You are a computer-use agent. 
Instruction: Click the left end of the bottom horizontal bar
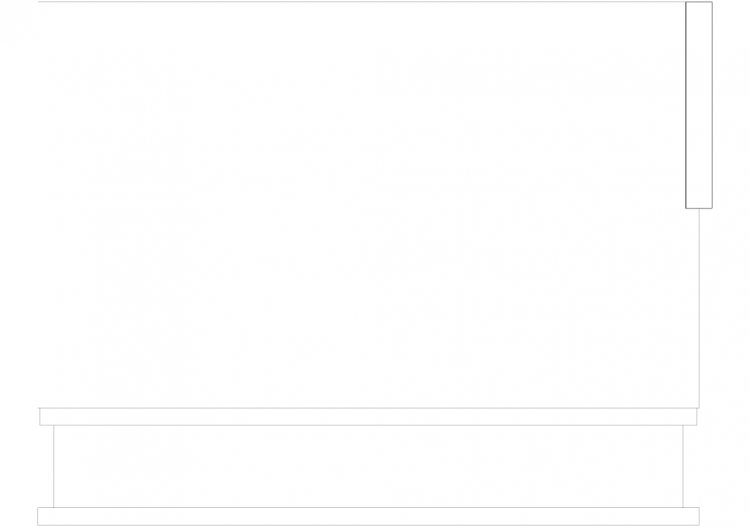[38, 516]
